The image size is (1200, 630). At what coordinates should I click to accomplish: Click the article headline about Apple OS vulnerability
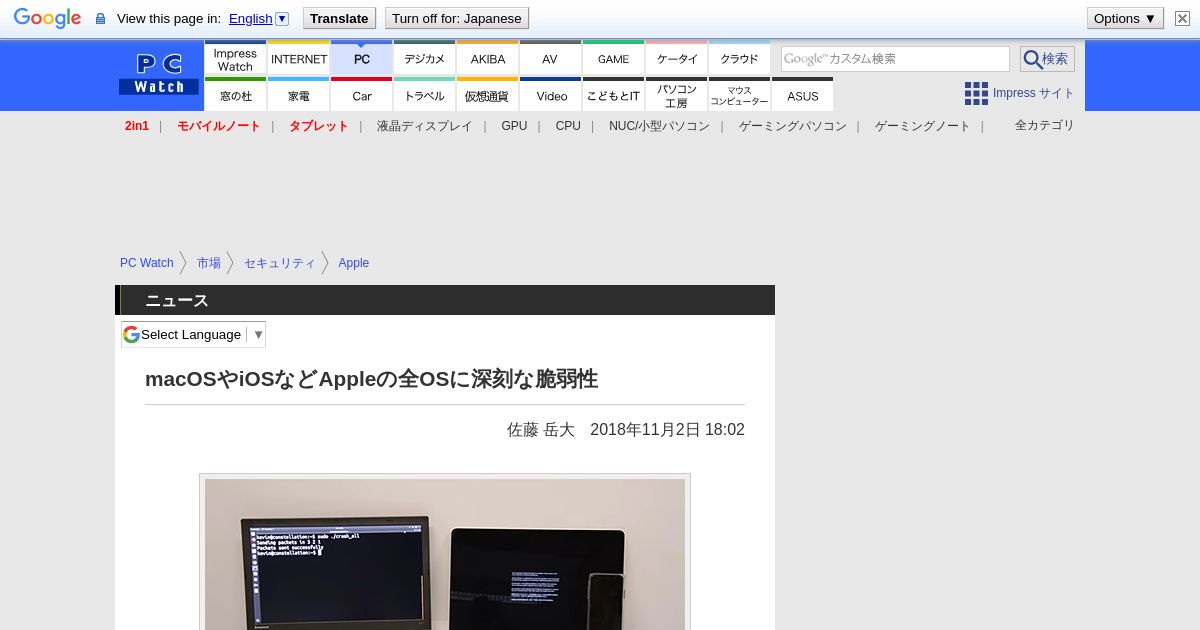371,379
